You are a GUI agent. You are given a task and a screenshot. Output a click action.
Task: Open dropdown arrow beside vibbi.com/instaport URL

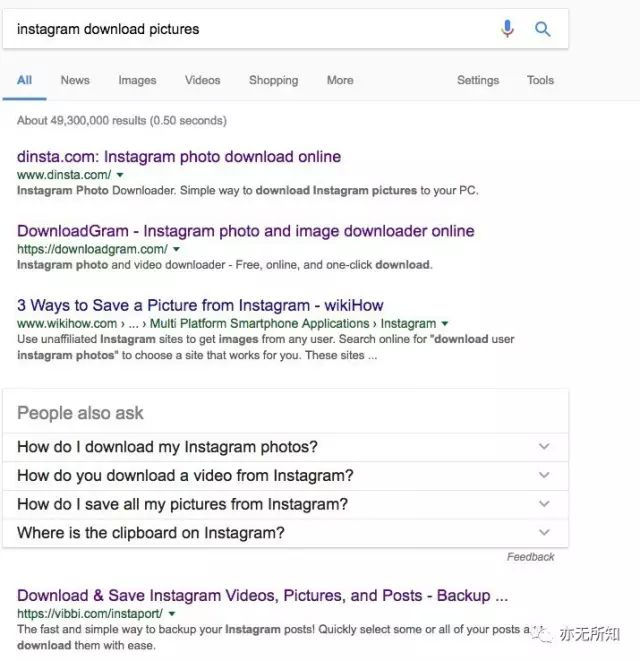coord(172,614)
